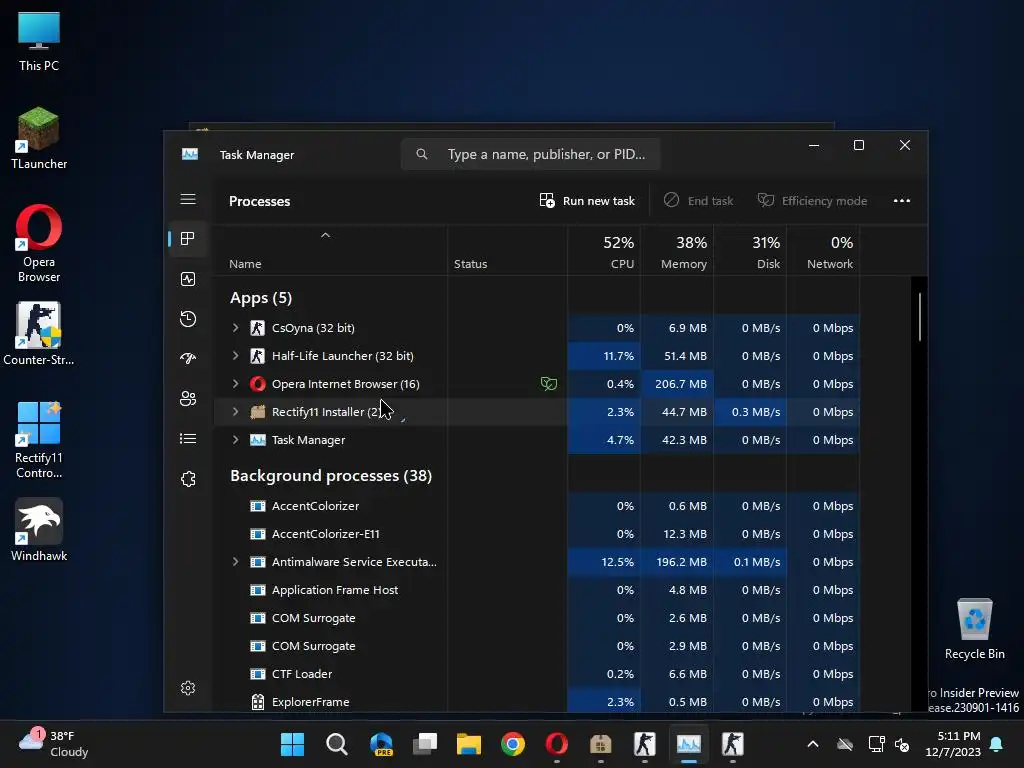Screen dimensions: 1024x768
Task: Click the notification bell in the tray
Action: pyautogui.click(x=997, y=744)
